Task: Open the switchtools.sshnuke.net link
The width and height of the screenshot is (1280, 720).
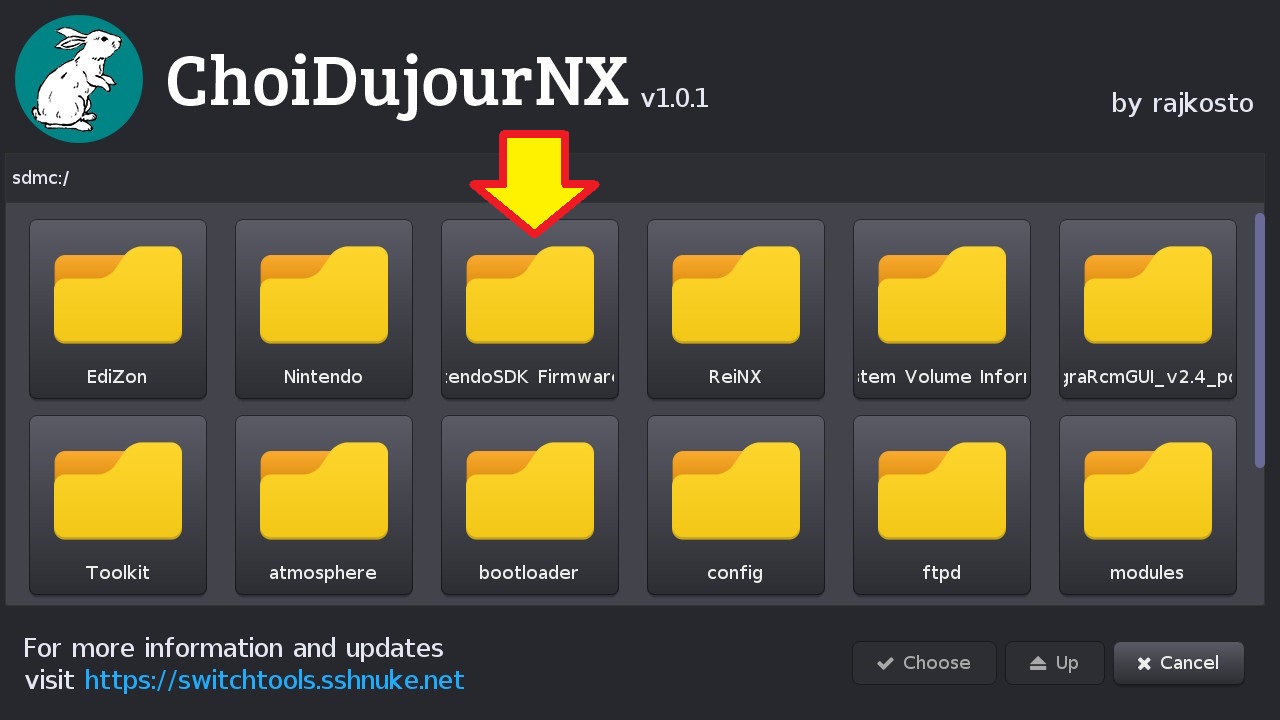Action: point(274,681)
